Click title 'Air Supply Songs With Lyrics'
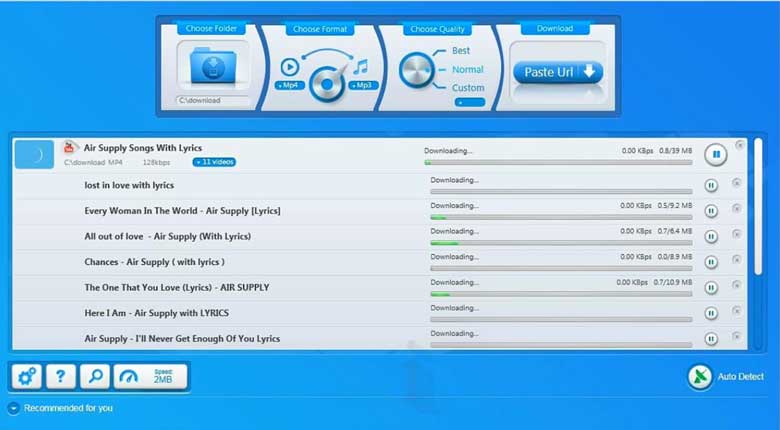Viewport: 780px width, 430px height. pos(143,148)
